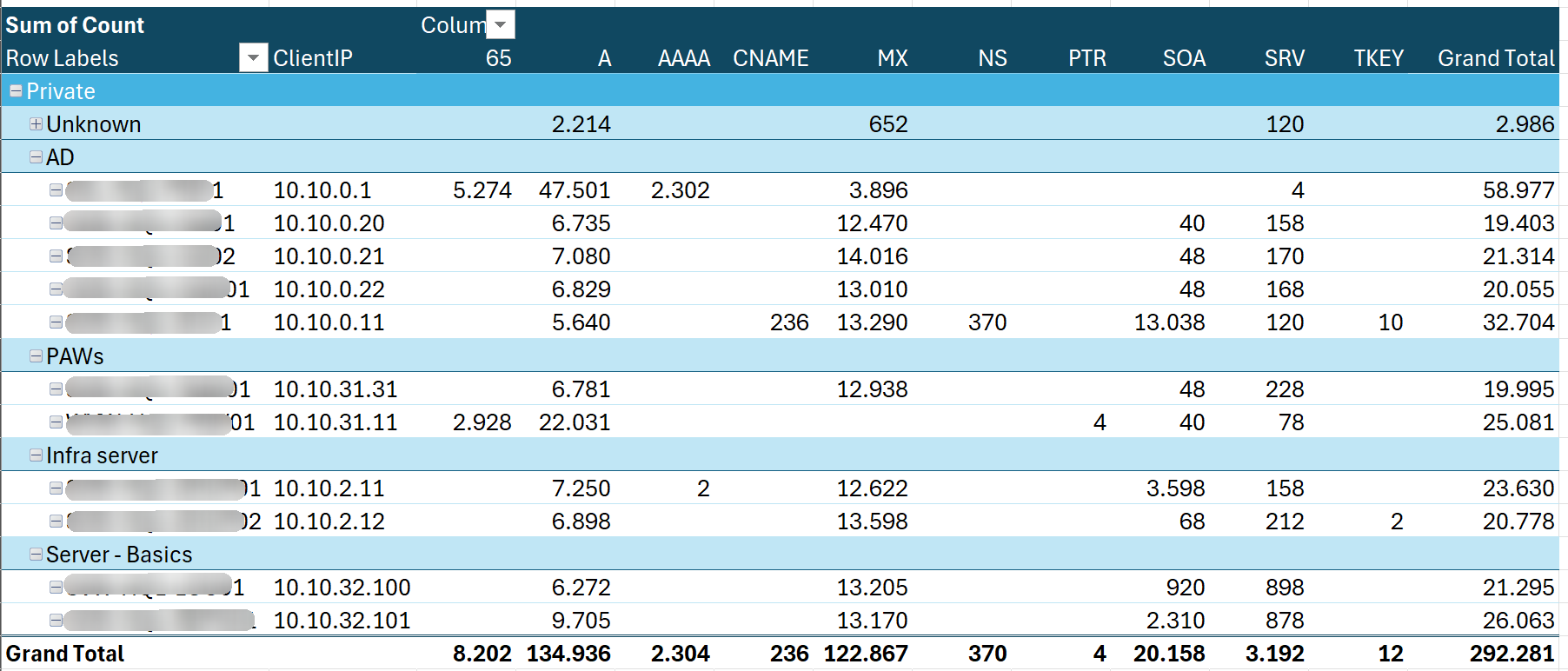Image resolution: width=1568 pixels, height=671 pixels.
Task: Click minus icon beside the 10.10.0.21 row
Action: coord(56,256)
